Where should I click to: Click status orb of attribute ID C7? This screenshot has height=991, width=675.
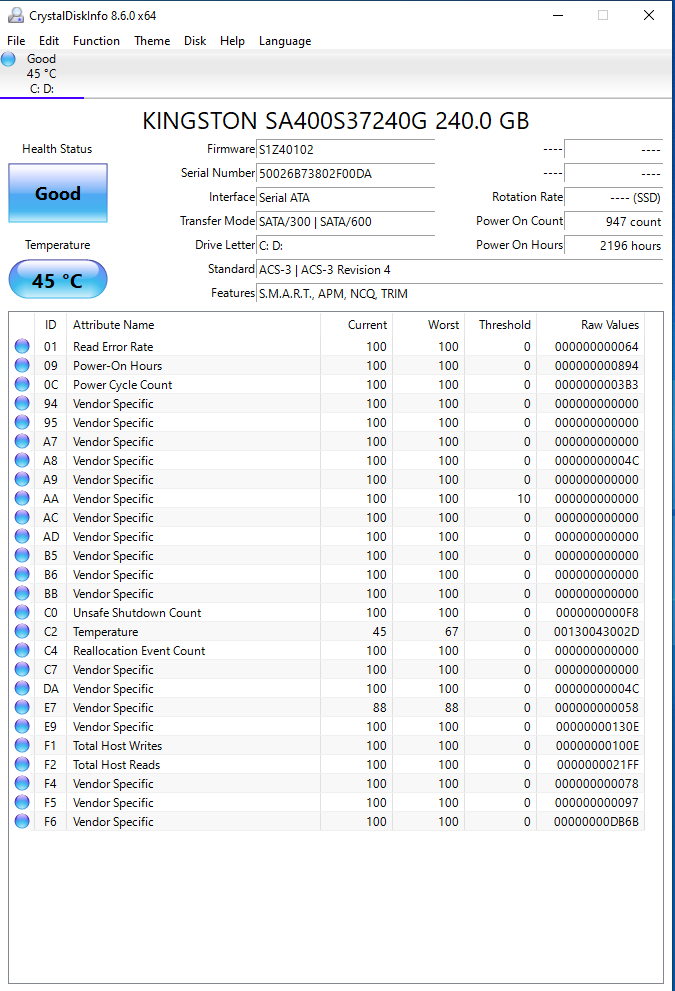pyautogui.click(x=22, y=669)
